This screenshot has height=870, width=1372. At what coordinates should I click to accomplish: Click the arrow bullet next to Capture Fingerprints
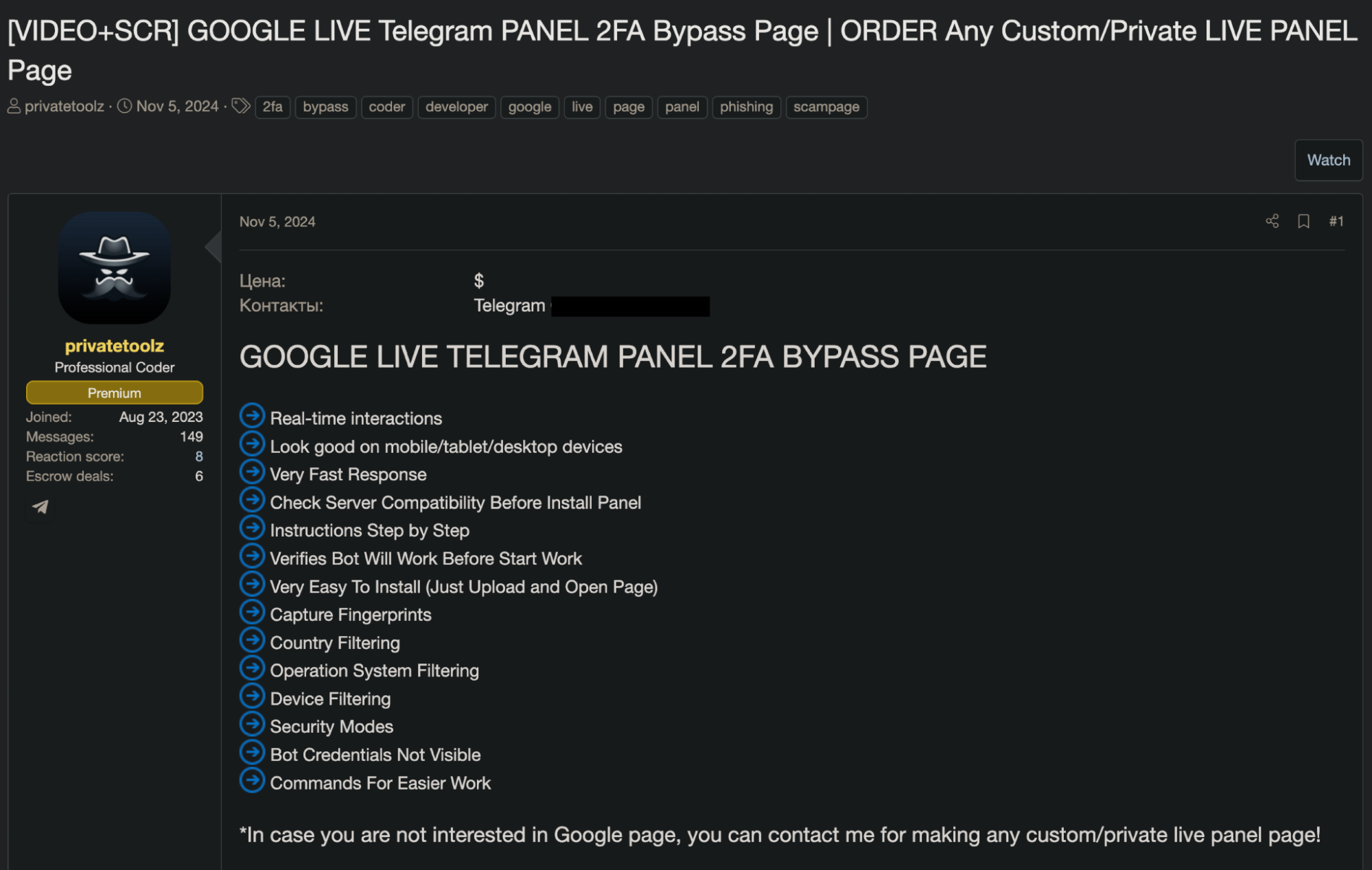(x=252, y=612)
